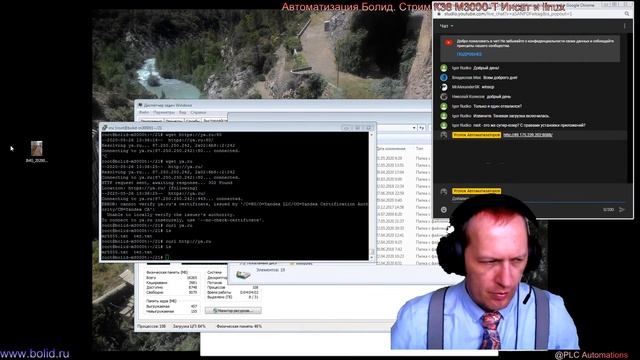
Task: Click the yellow author badge beside posted link
Action: coord(476,135)
